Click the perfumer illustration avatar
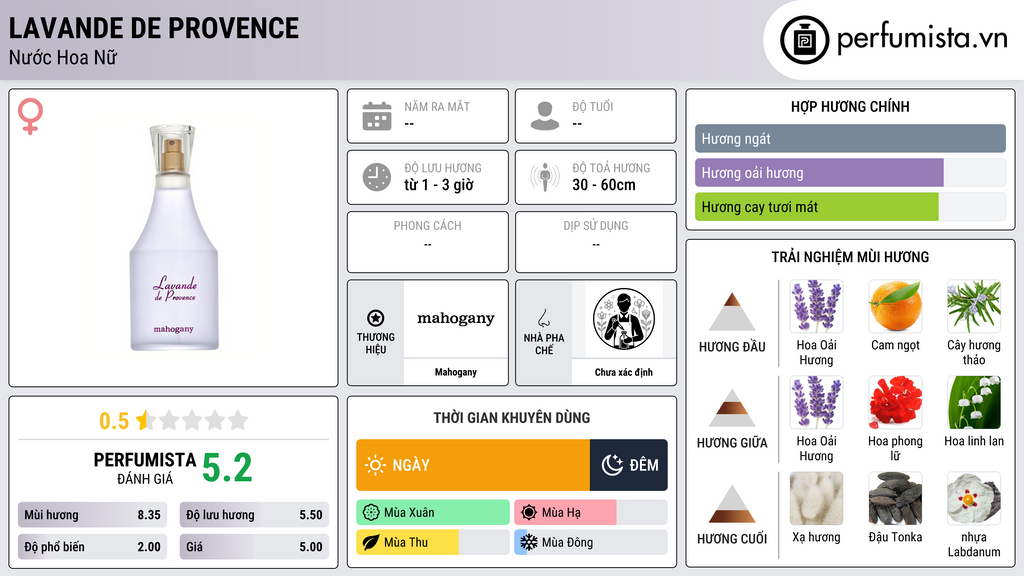The width and height of the screenshot is (1024, 576). pos(624,319)
